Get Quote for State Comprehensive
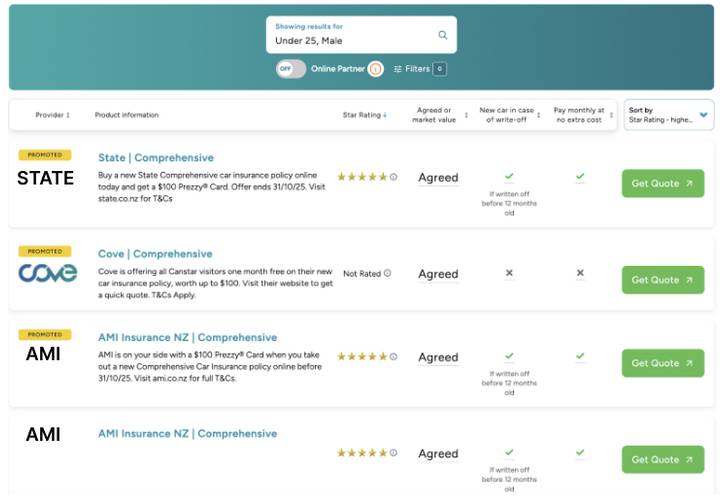Image resolution: width=720 pixels, height=503 pixels. (x=663, y=183)
